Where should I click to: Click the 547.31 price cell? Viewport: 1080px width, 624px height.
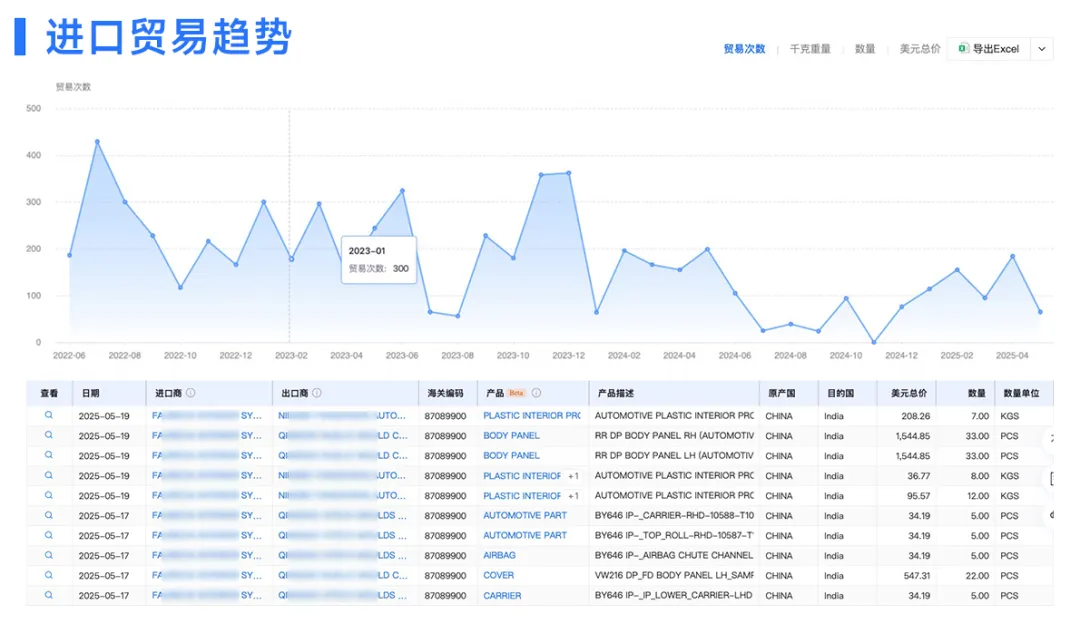click(x=917, y=576)
